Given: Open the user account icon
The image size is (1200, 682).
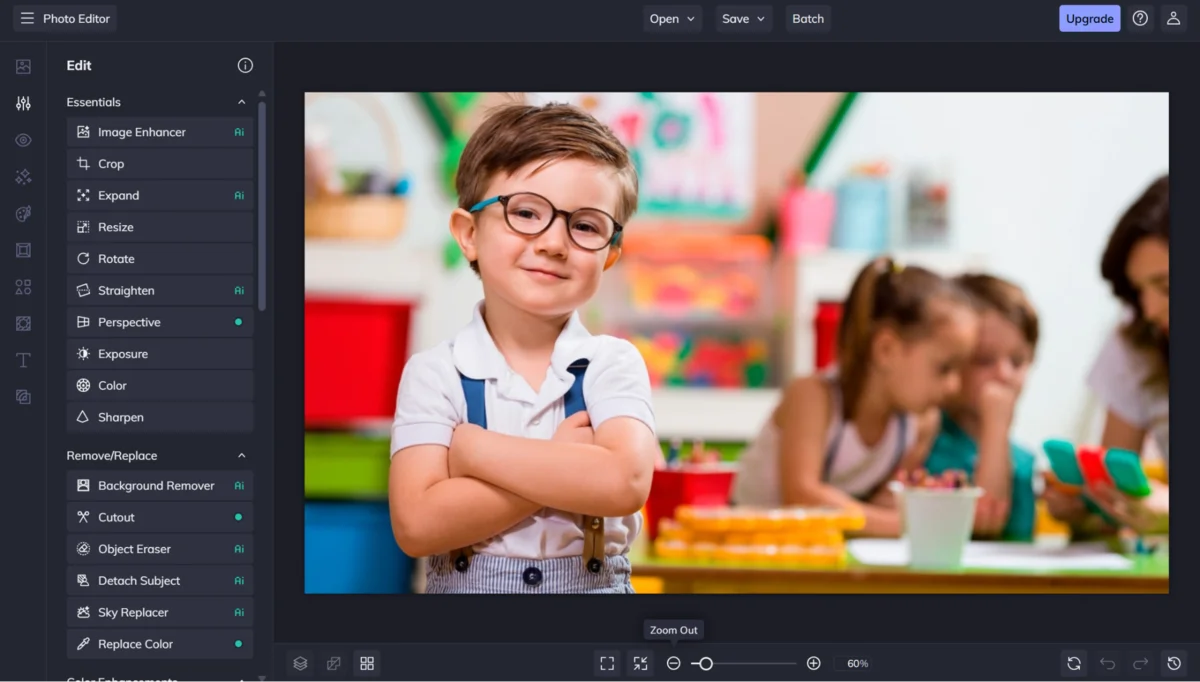Looking at the screenshot, I should click(1173, 18).
